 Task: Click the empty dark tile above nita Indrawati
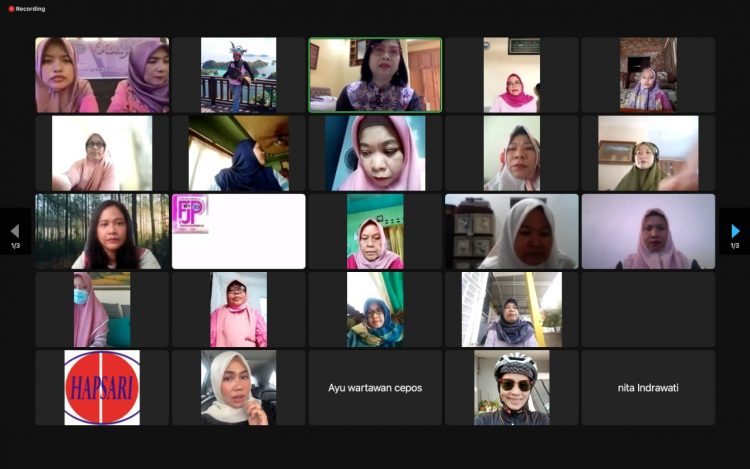(x=648, y=309)
